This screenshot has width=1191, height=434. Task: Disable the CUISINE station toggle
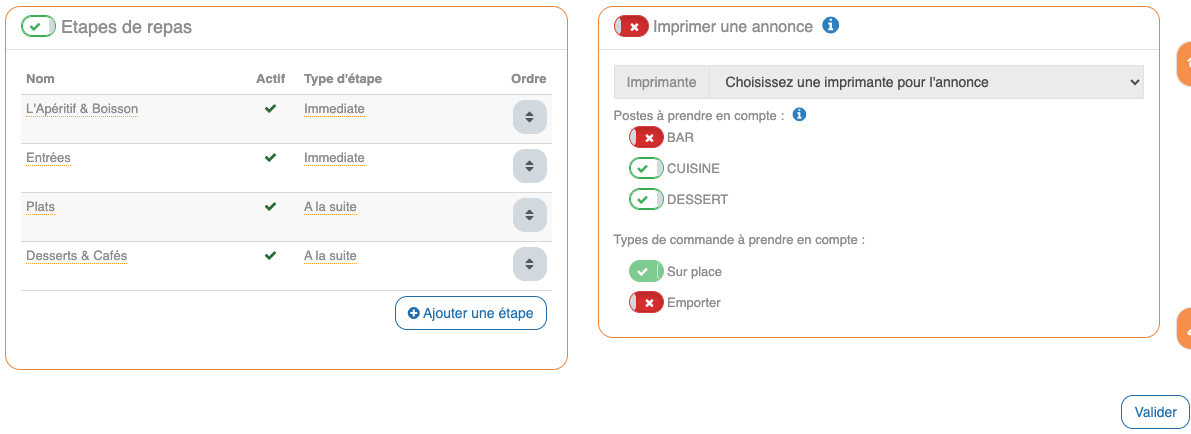click(x=646, y=169)
